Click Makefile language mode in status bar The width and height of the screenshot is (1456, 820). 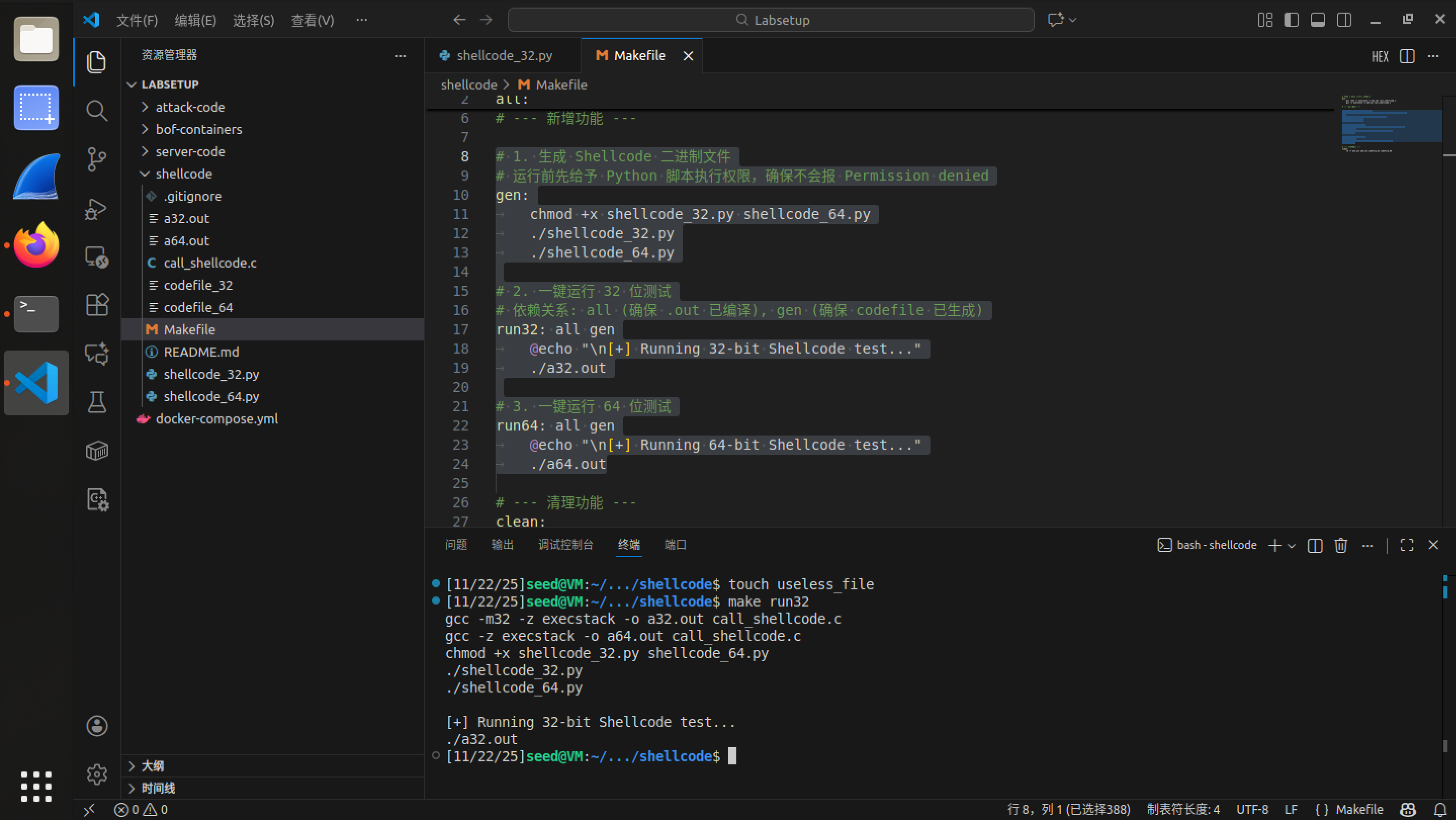coord(1359,809)
